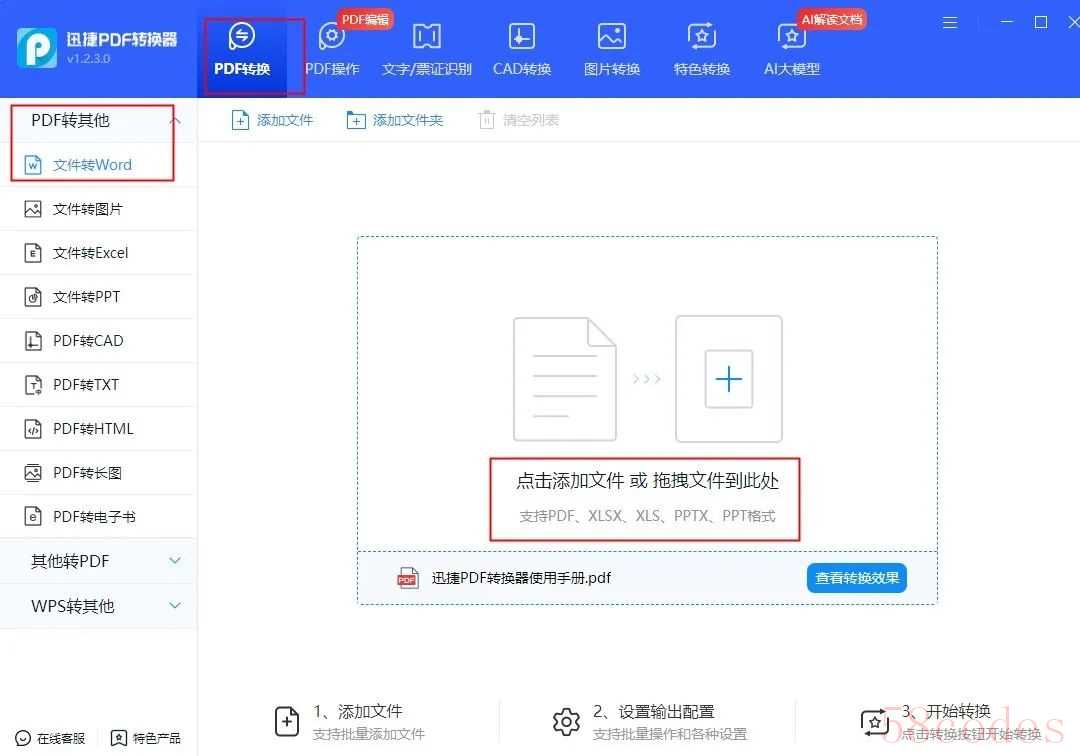Click the 添加文件 step icon at bottom
The image size is (1080, 756).
click(287, 722)
